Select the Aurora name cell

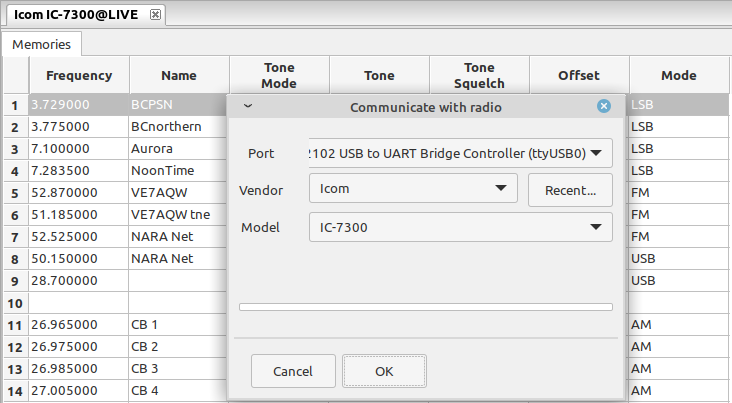point(178,148)
